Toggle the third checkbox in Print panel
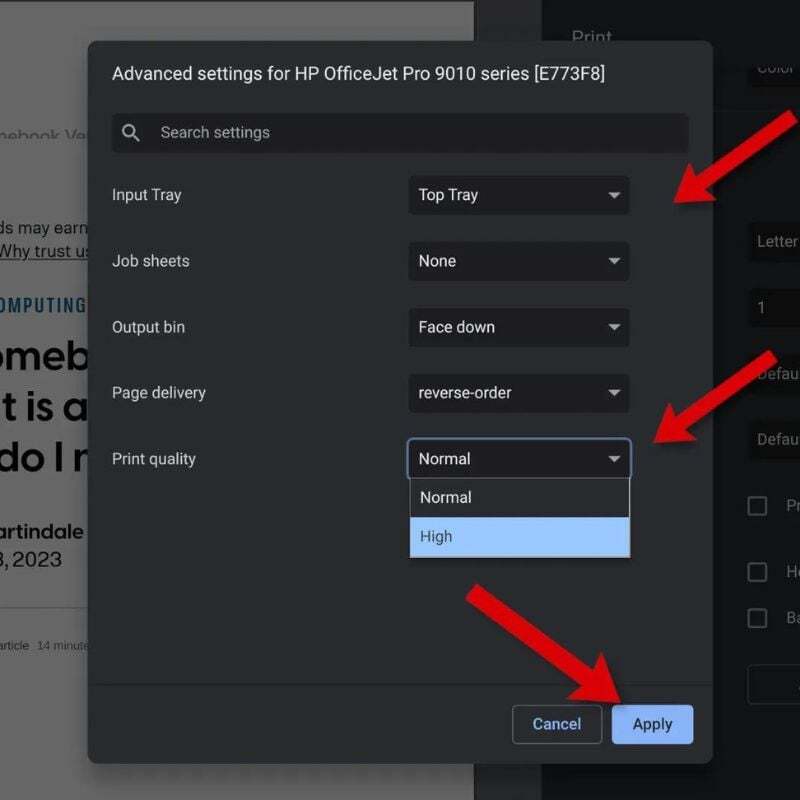Image resolution: width=800 pixels, height=800 pixels. [x=757, y=618]
